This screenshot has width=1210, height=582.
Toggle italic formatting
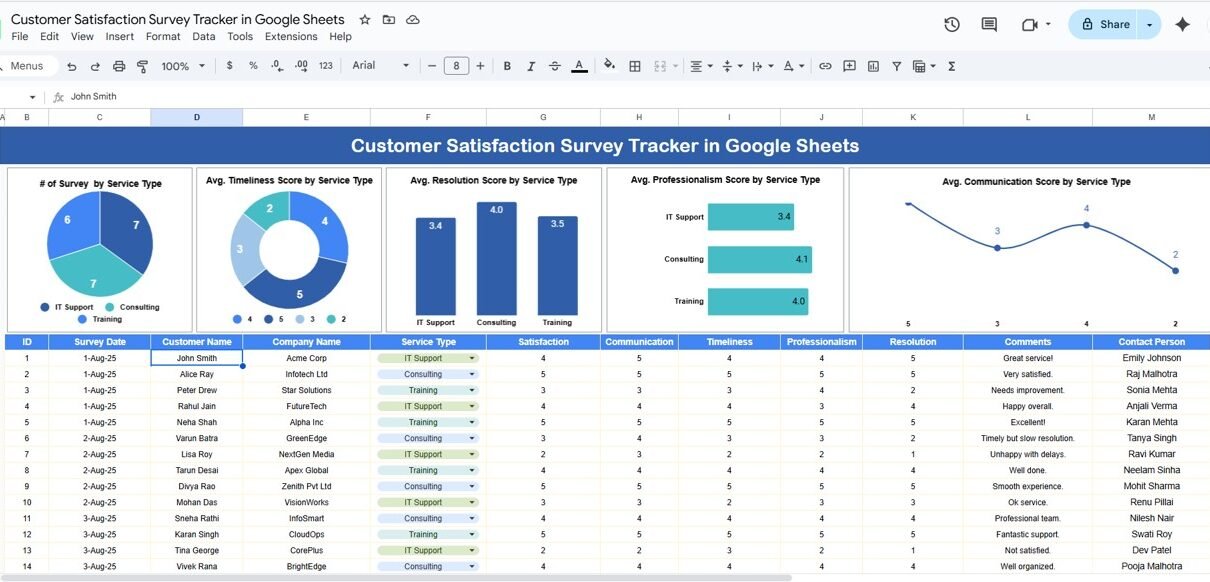[531, 66]
